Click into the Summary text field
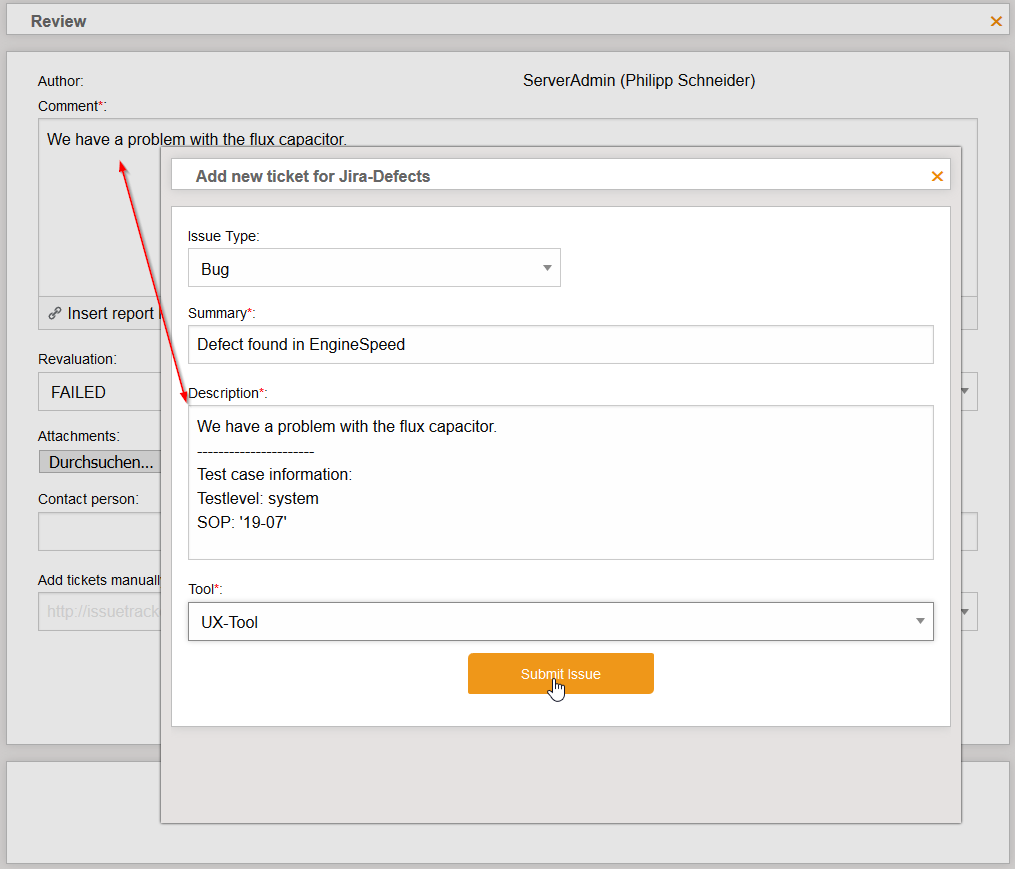This screenshot has height=869, width=1015. coord(560,344)
